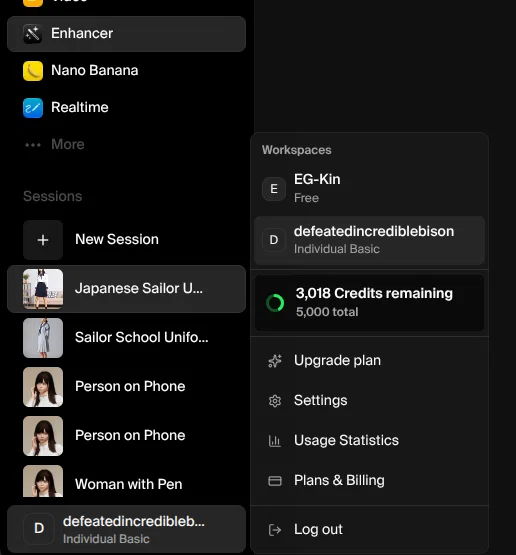
Task: Click the Workspaces heading text
Action: [x=297, y=150]
